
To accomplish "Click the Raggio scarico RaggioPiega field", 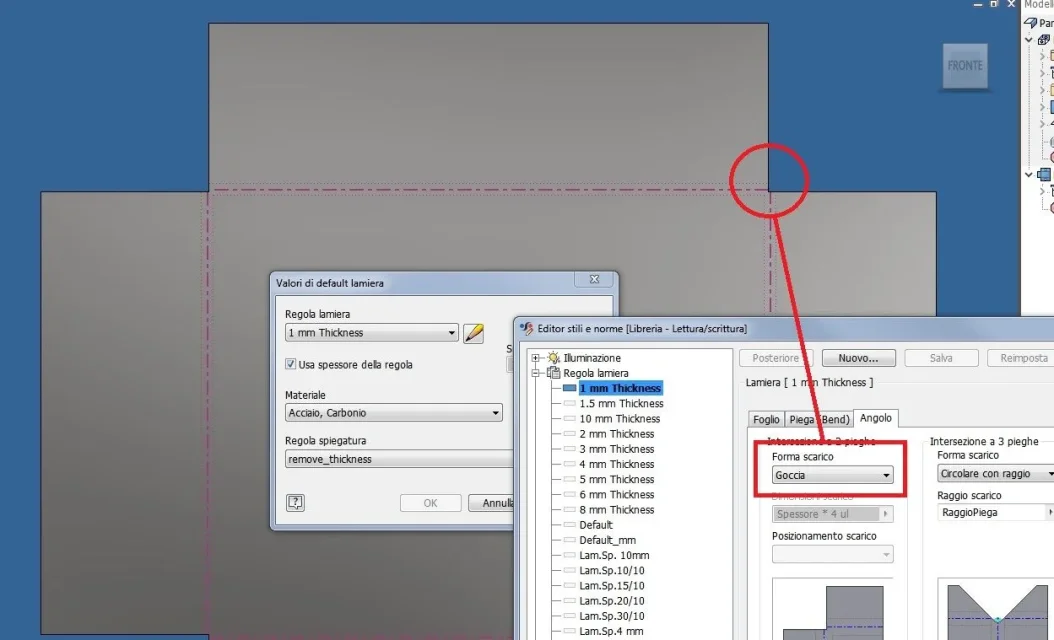I will [993, 513].
